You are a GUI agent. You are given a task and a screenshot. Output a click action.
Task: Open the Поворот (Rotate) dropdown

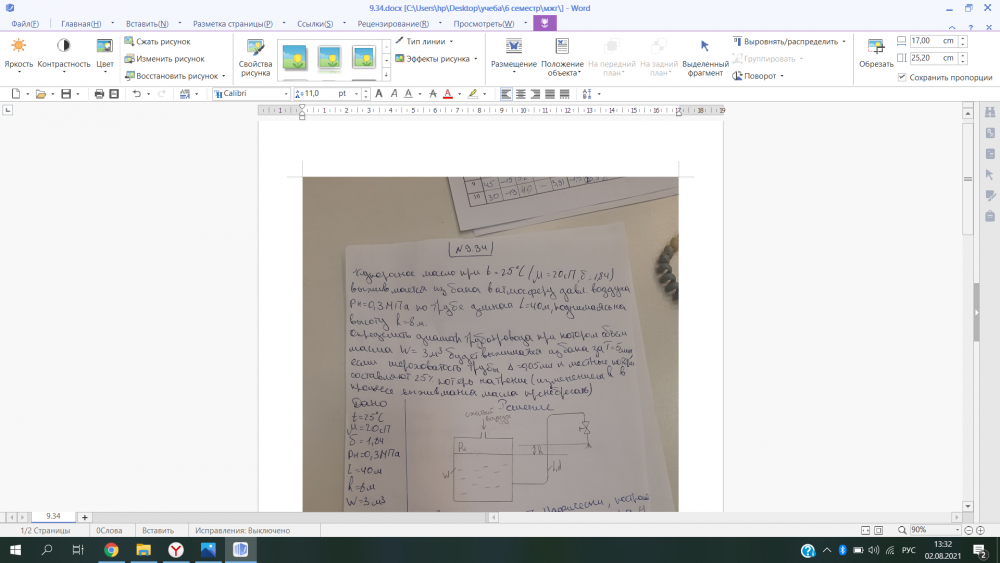[758, 76]
